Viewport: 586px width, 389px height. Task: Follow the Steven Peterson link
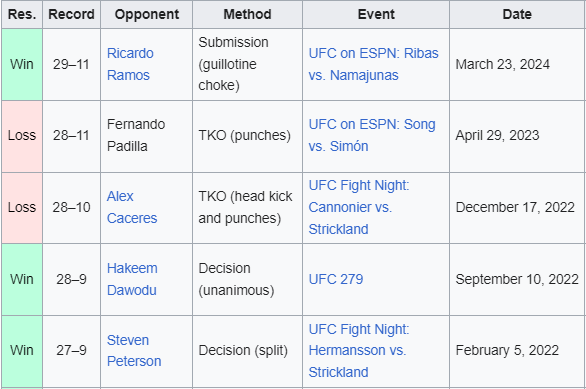click(134, 351)
